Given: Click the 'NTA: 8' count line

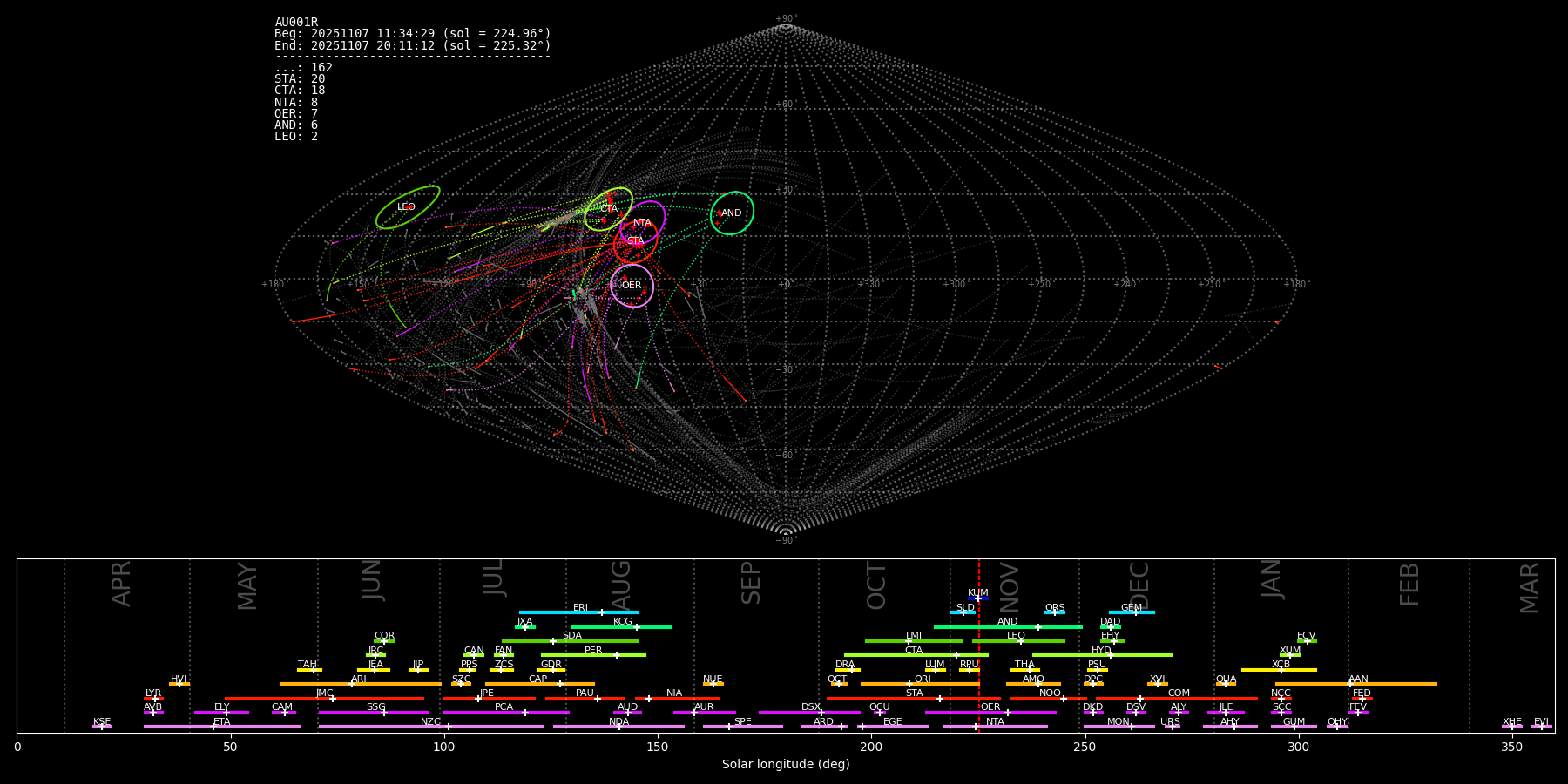Looking at the screenshot, I should [296, 103].
